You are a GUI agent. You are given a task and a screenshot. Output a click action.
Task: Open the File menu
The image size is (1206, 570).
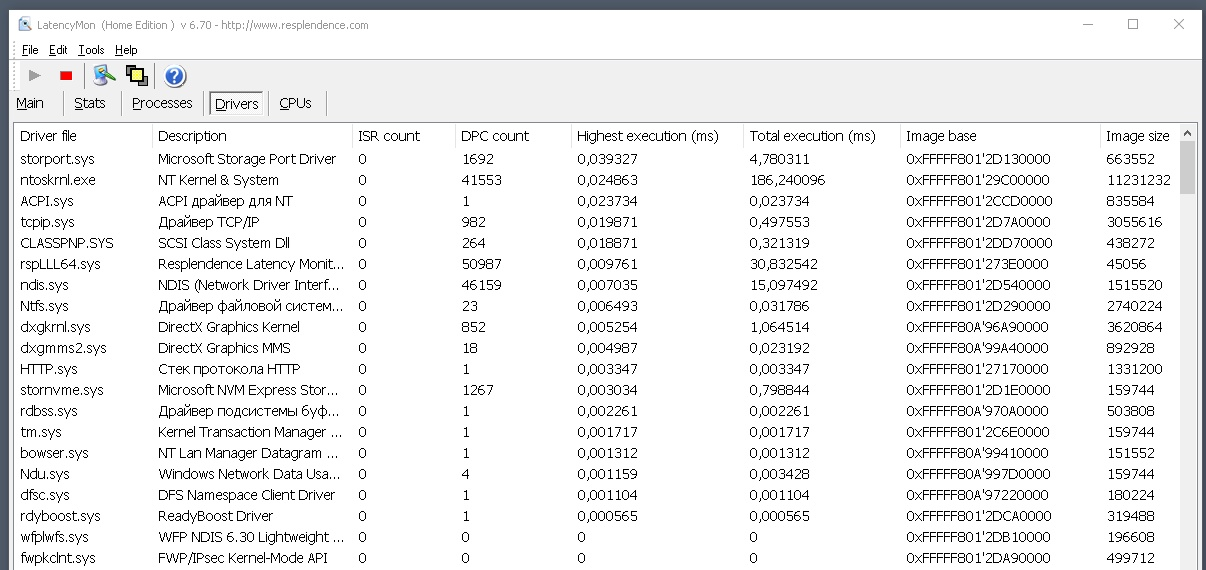tap(30, 50)
